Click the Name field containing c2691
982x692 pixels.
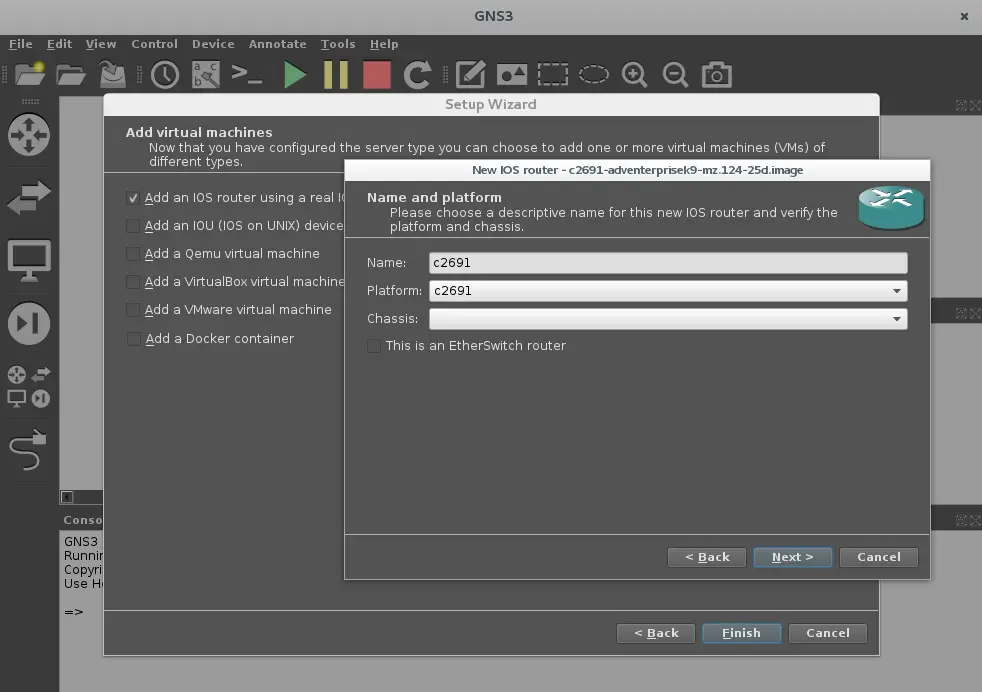pyautogui.click(x=668, y=262)
